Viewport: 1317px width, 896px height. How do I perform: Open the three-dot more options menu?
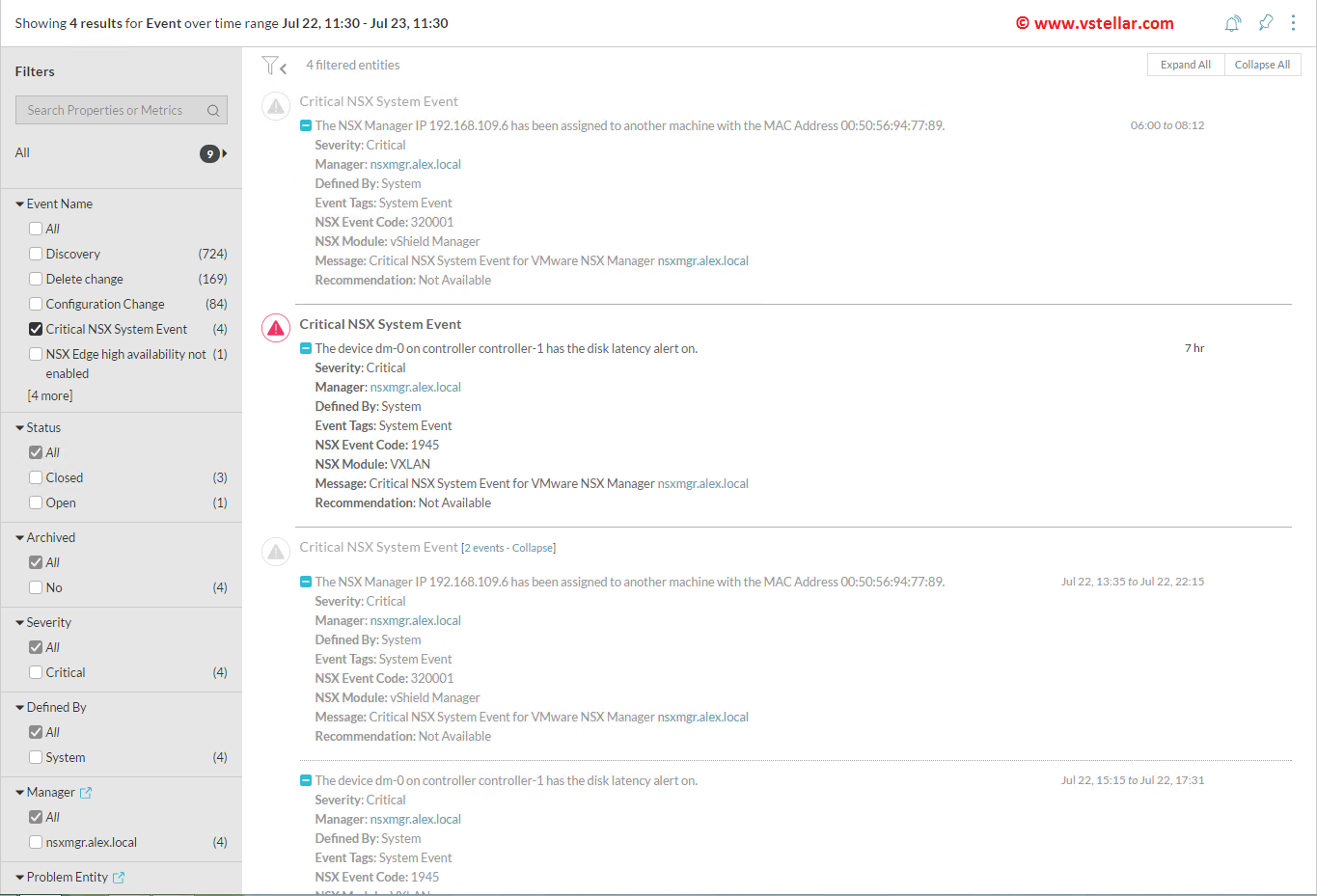pos(1293,23)
